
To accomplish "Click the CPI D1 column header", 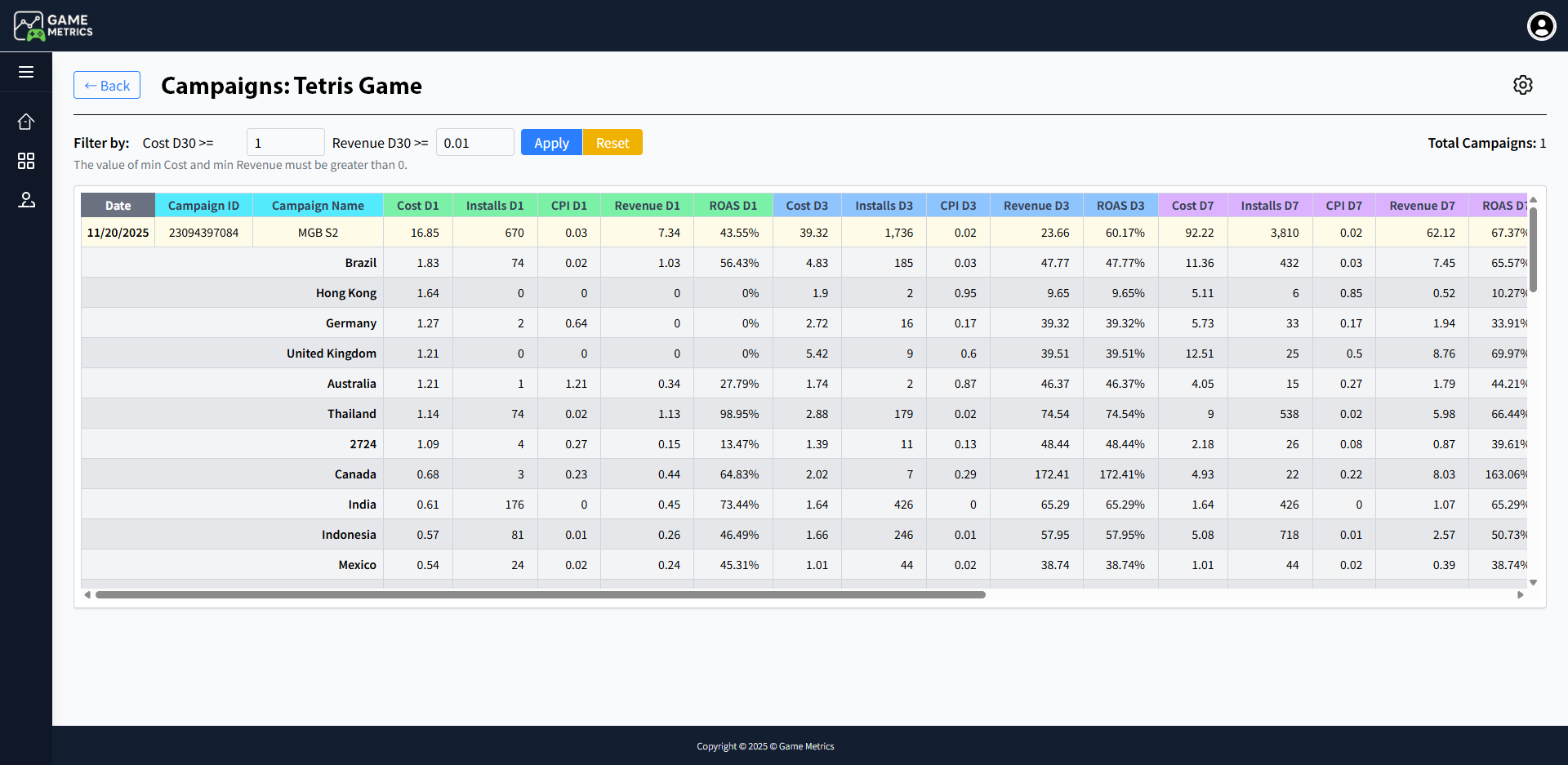I will (x=569, y=206).
